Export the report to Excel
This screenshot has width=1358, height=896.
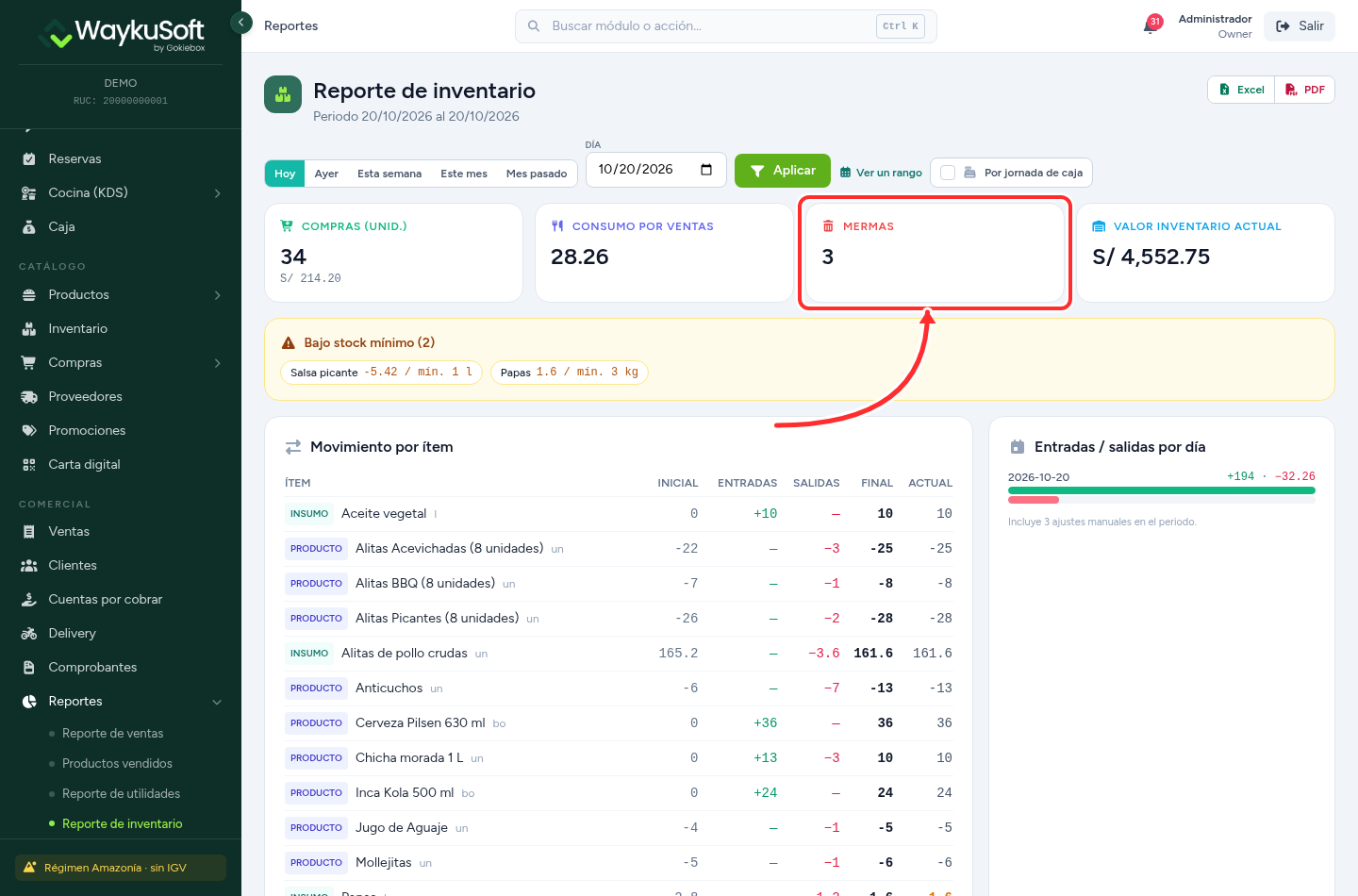click(1241, 90)
